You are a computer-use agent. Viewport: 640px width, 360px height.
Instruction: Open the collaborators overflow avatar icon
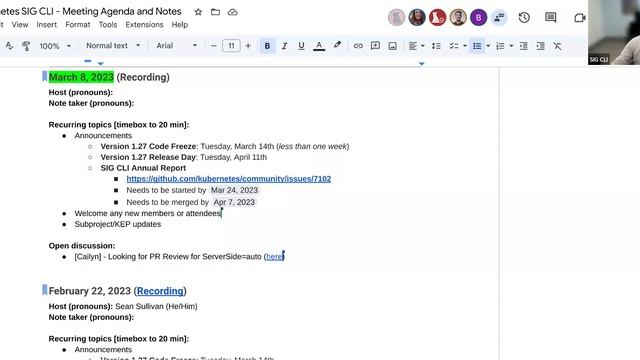(x=499, y=18)
